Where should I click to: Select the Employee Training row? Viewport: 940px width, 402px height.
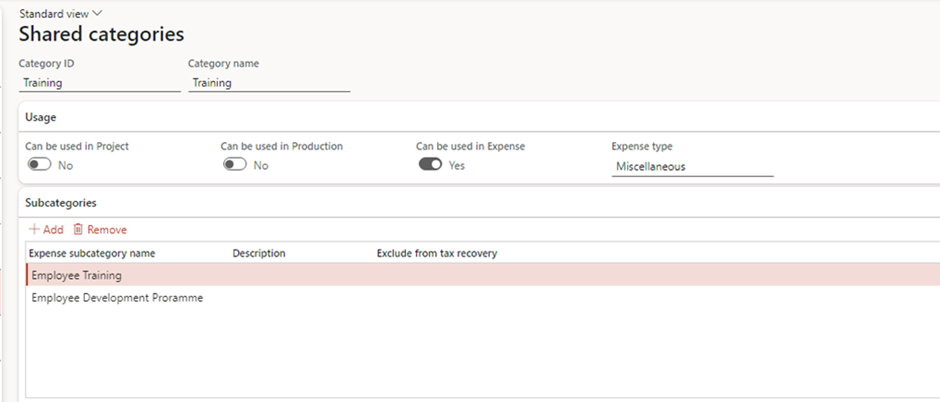[x=483, y=276]
